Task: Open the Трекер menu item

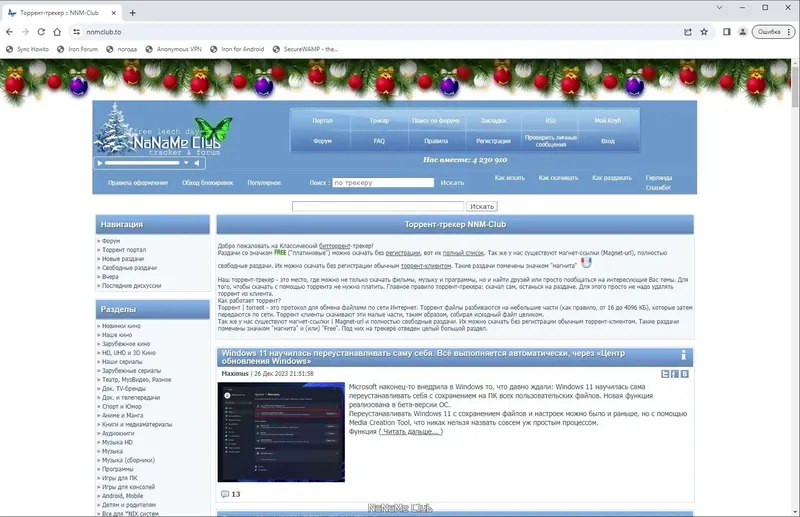Action: point(379,120)
